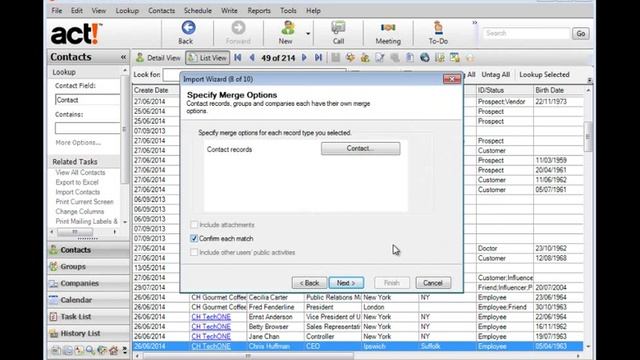Viewport: 640px width, 360px height.
Task: Go to the first record icon
Action: pyautogui.click(x=238, y=58)
